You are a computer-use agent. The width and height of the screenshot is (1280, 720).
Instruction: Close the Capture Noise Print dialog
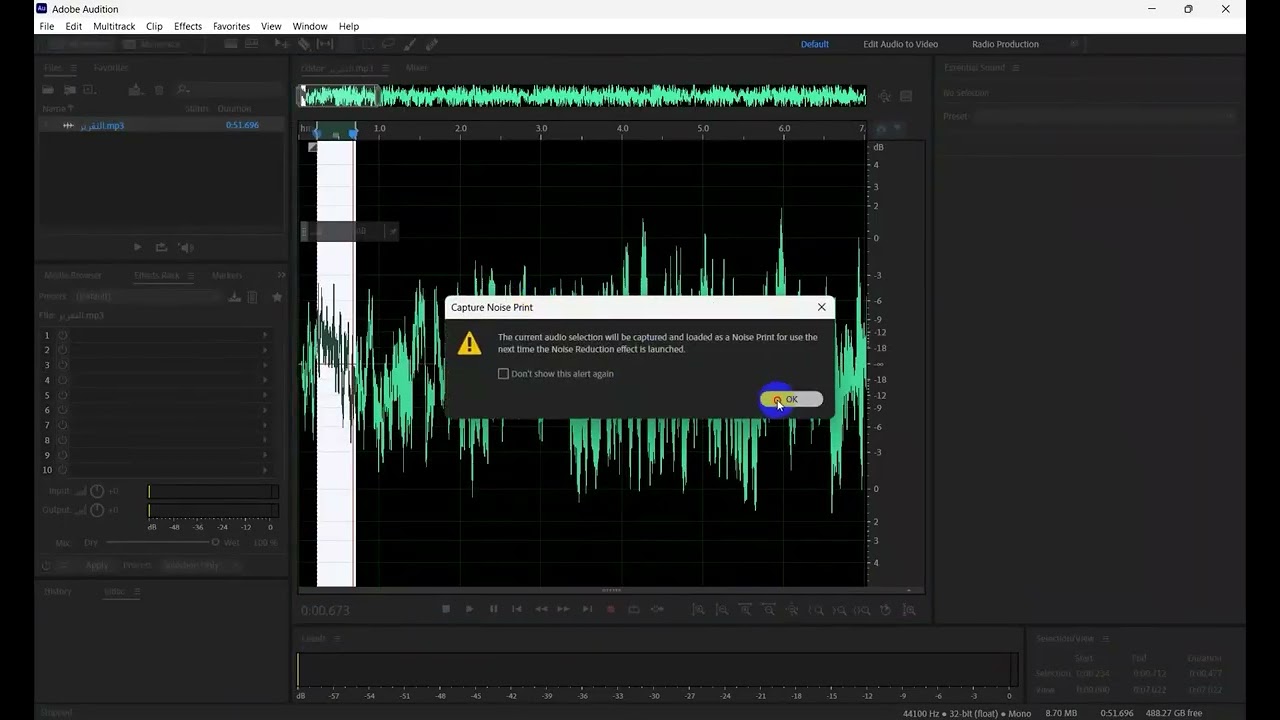coord(822,307)
